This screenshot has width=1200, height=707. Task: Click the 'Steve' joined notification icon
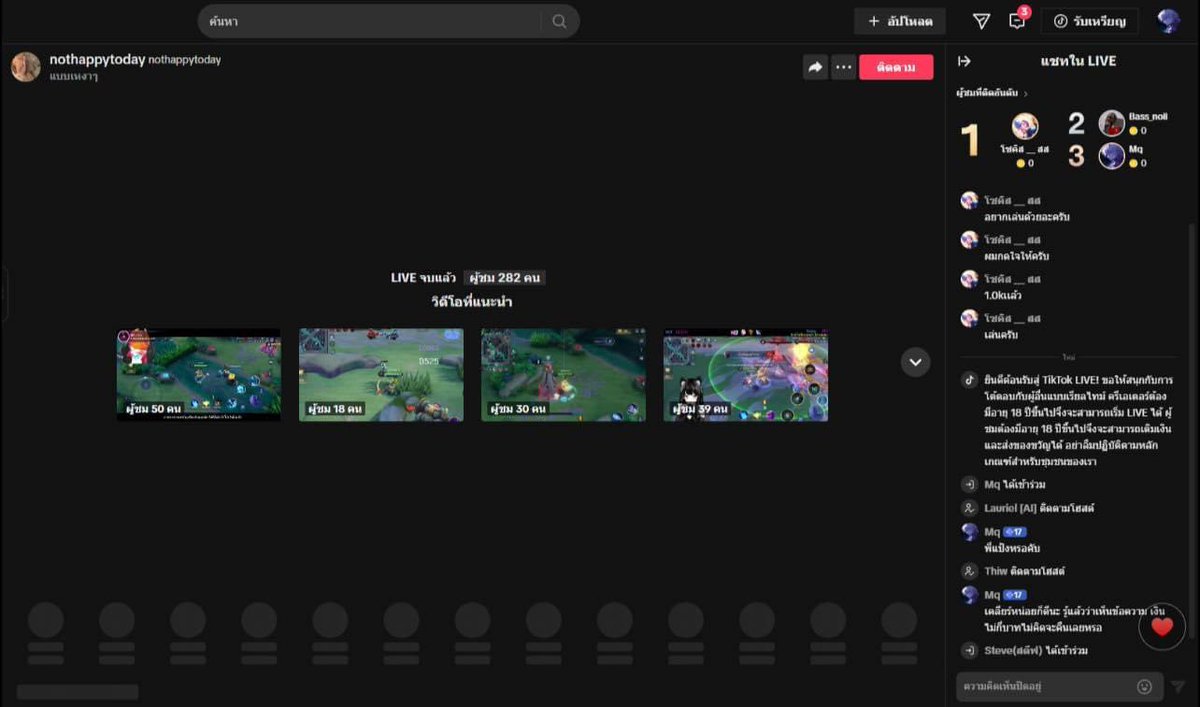pyautogui.click(x=969, y=651)
